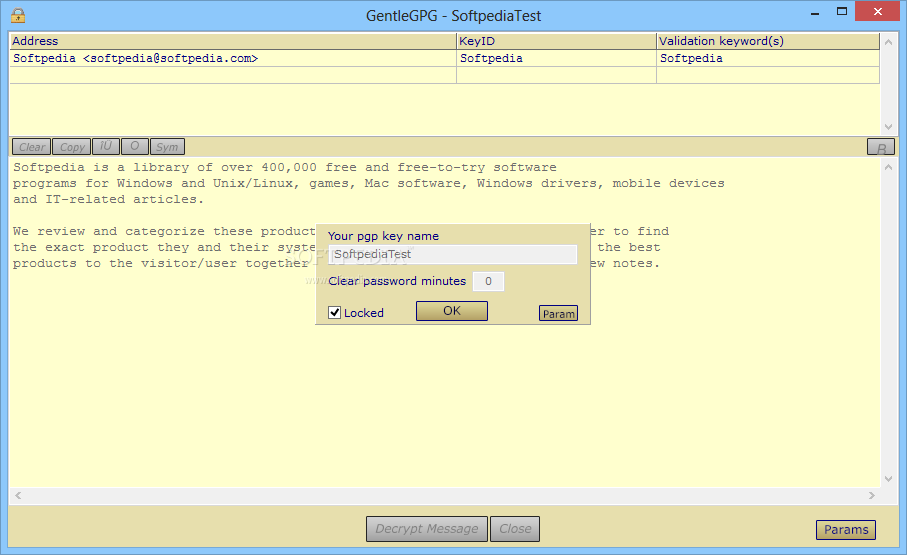Click the ÏÜ toolbar button
This screenshot has height=555, width=907.
[x=106, y=146]
